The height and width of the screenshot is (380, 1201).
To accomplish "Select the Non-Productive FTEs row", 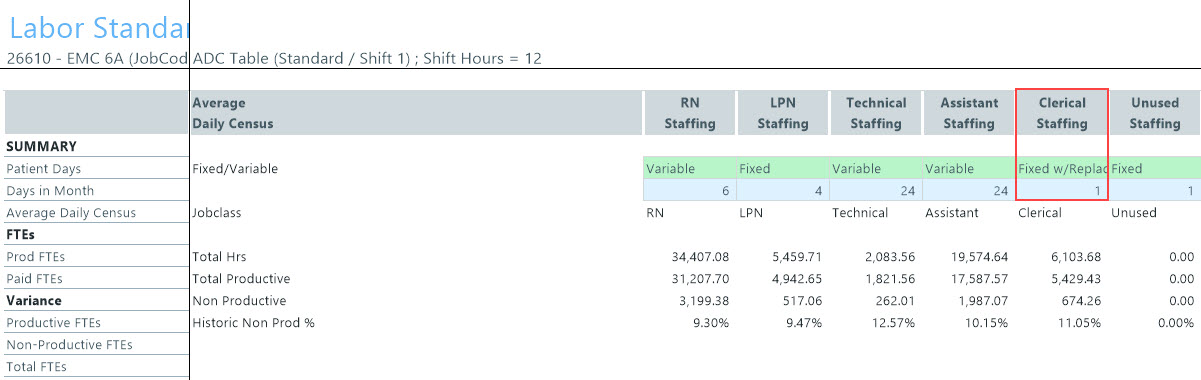I will pos(96,344).
